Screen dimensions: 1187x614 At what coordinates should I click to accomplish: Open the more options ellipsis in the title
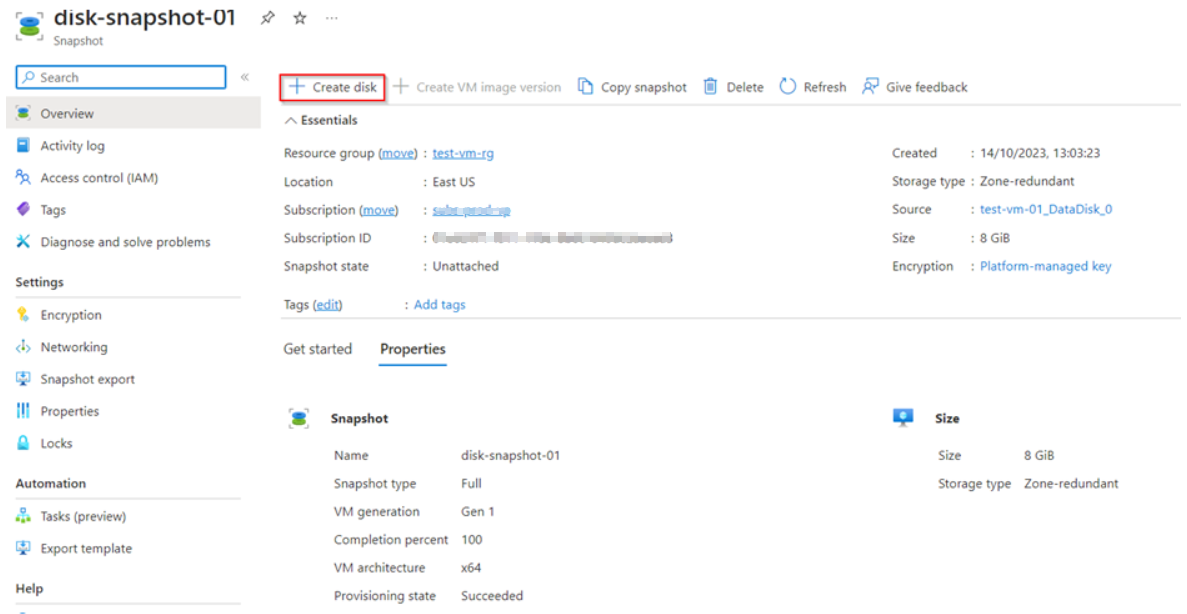pyautogui.click(x=332, y=18)
